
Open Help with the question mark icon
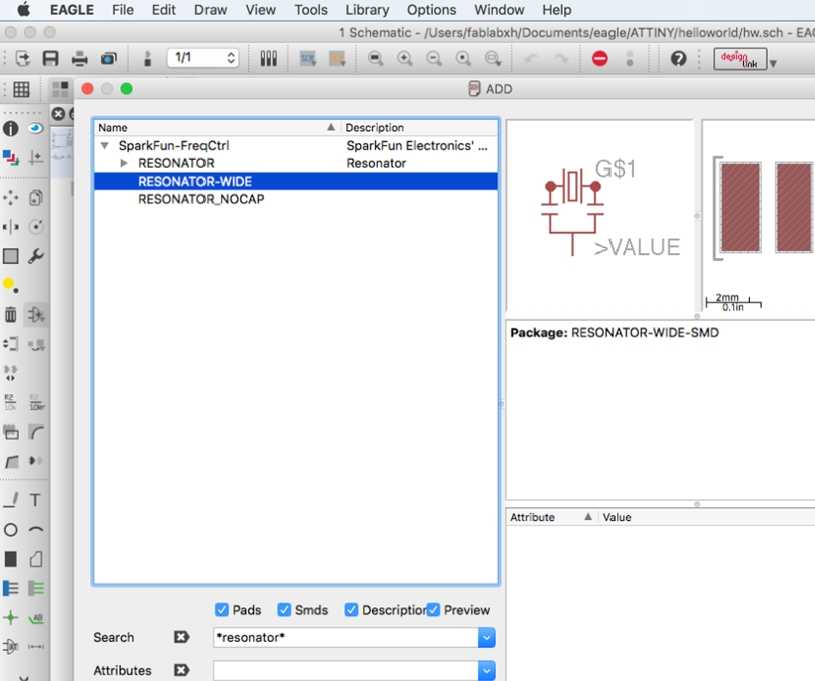pos(678,58)
